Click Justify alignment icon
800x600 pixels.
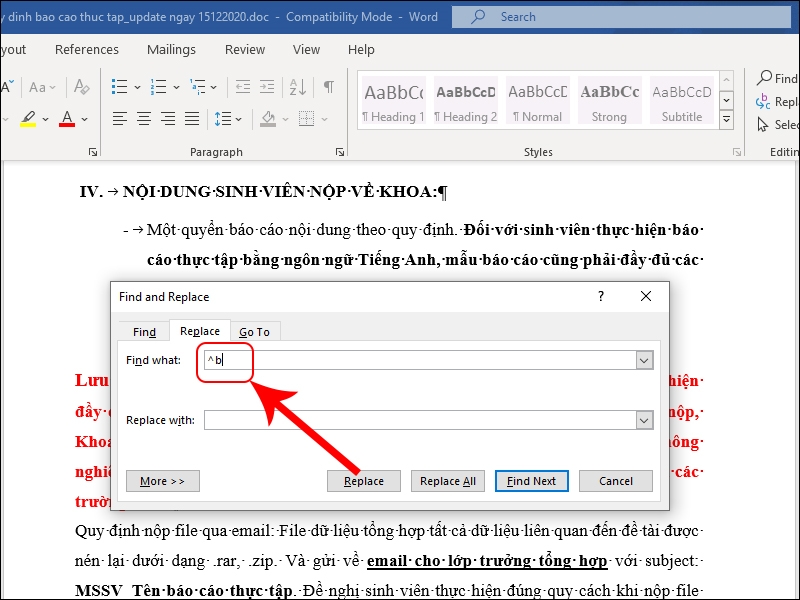pos(191,119)
